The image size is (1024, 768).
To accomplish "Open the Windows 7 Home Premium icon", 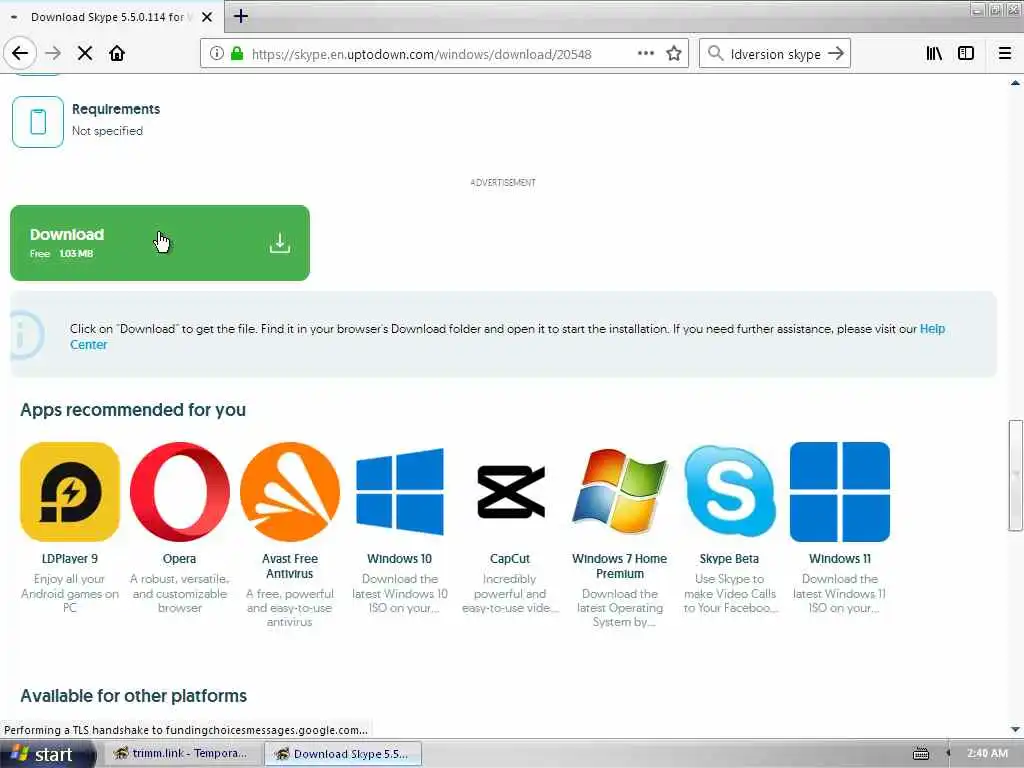I will point(620,492).
